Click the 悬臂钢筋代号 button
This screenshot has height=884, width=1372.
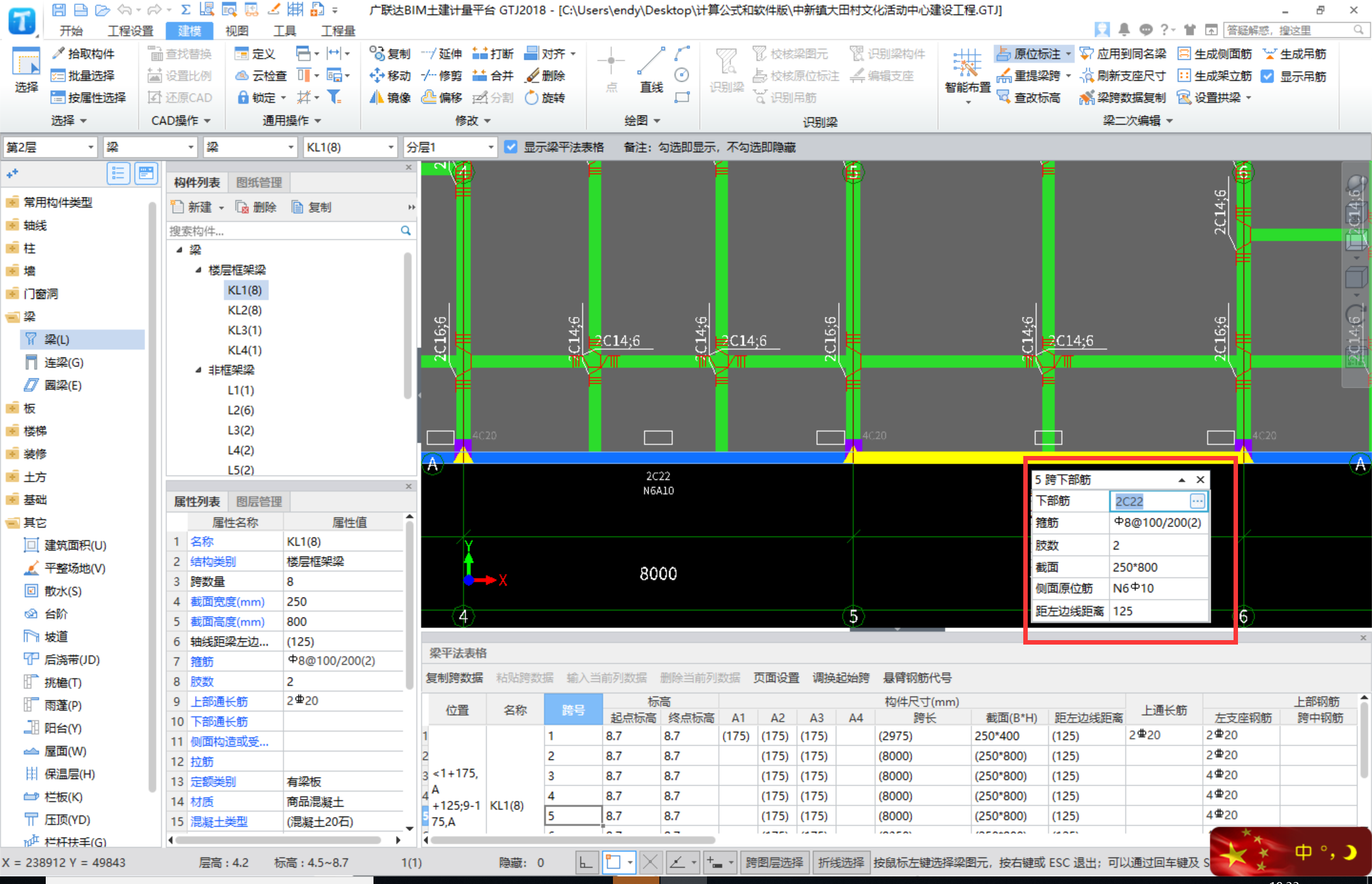[917, 678]
